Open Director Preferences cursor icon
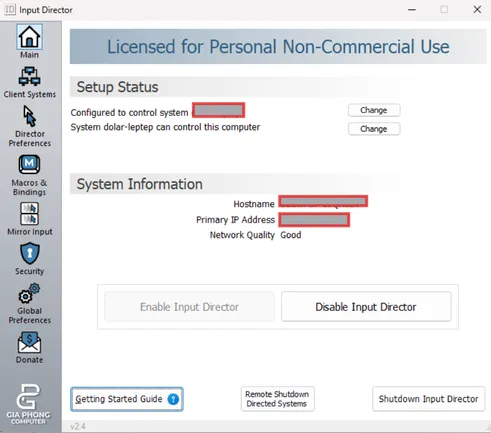This screenshot has width=491, height=433. click(x=29, y=116)
